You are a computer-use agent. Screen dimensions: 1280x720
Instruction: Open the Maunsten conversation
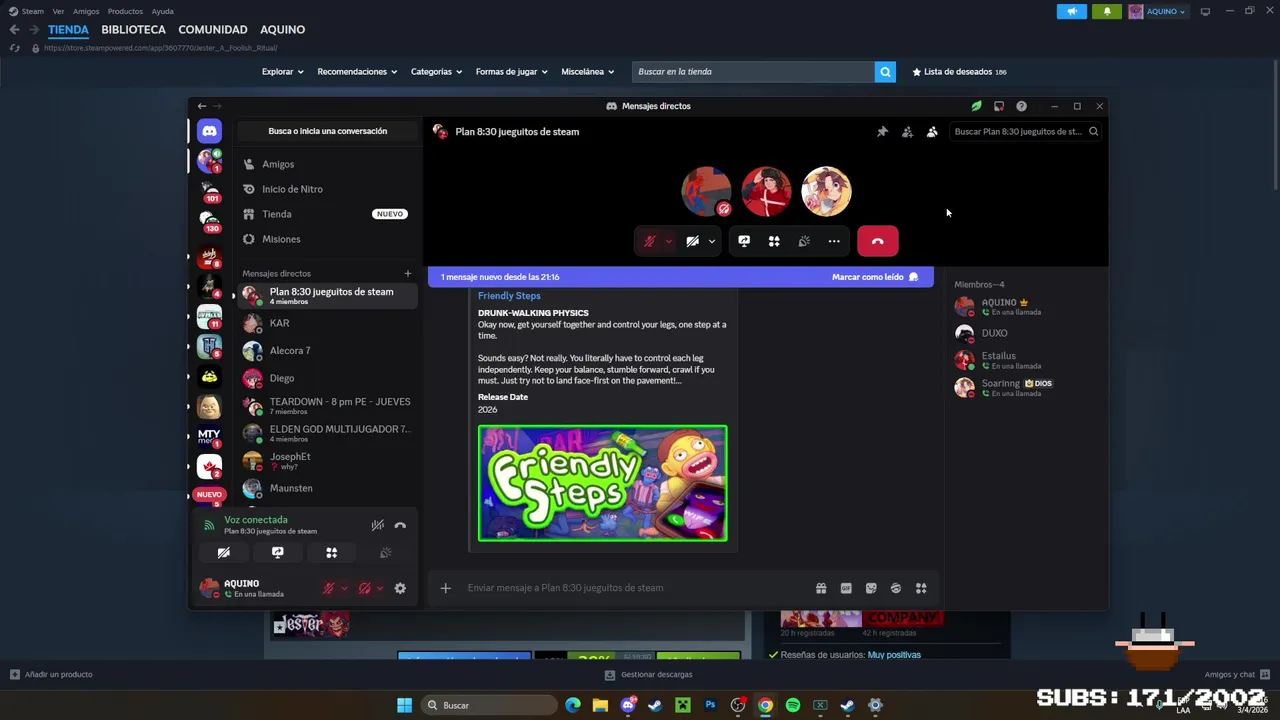pos(328,488)
